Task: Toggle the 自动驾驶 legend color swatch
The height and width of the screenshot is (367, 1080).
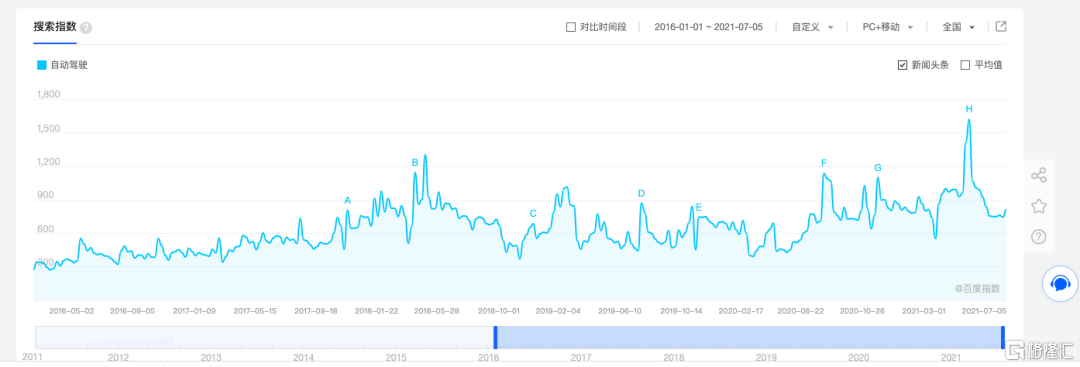Action: (x=41, y=65)
